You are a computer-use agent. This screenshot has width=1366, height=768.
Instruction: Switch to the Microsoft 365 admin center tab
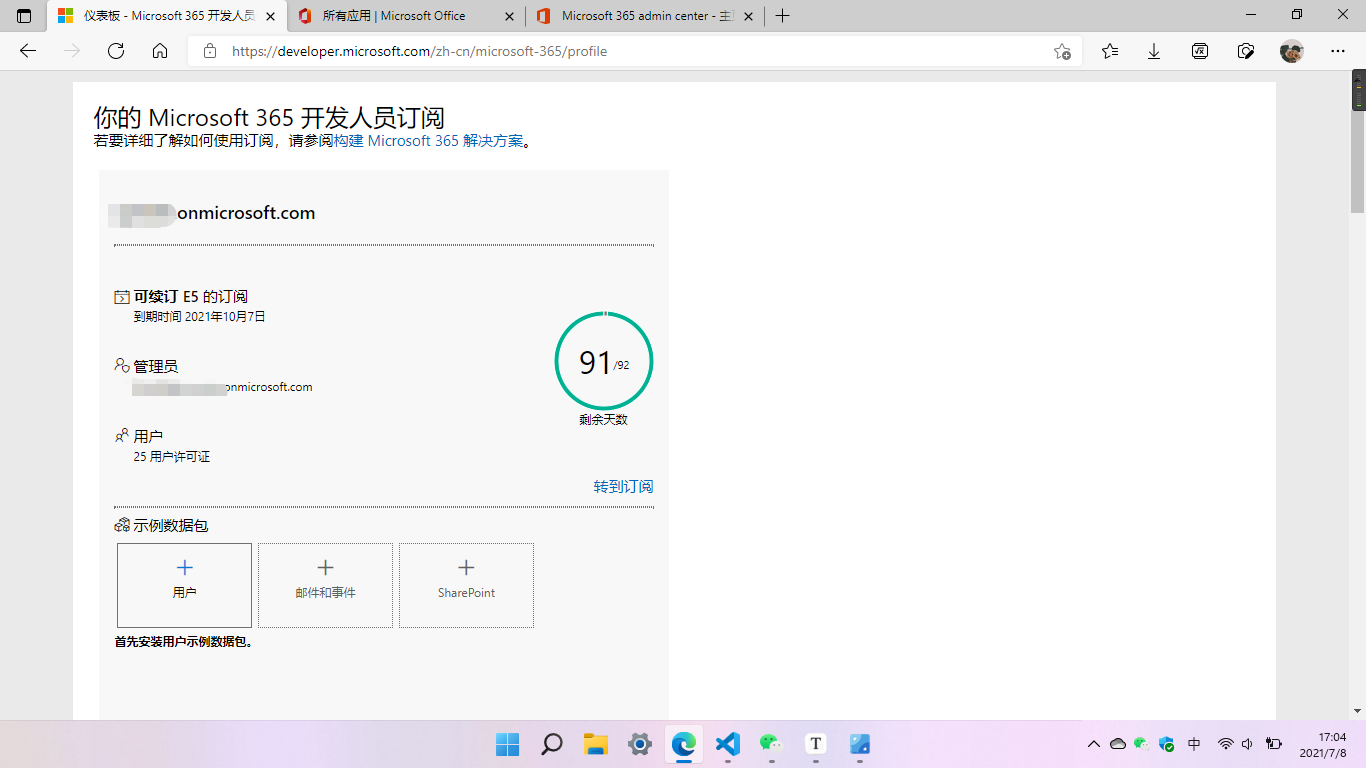[645, 16]
